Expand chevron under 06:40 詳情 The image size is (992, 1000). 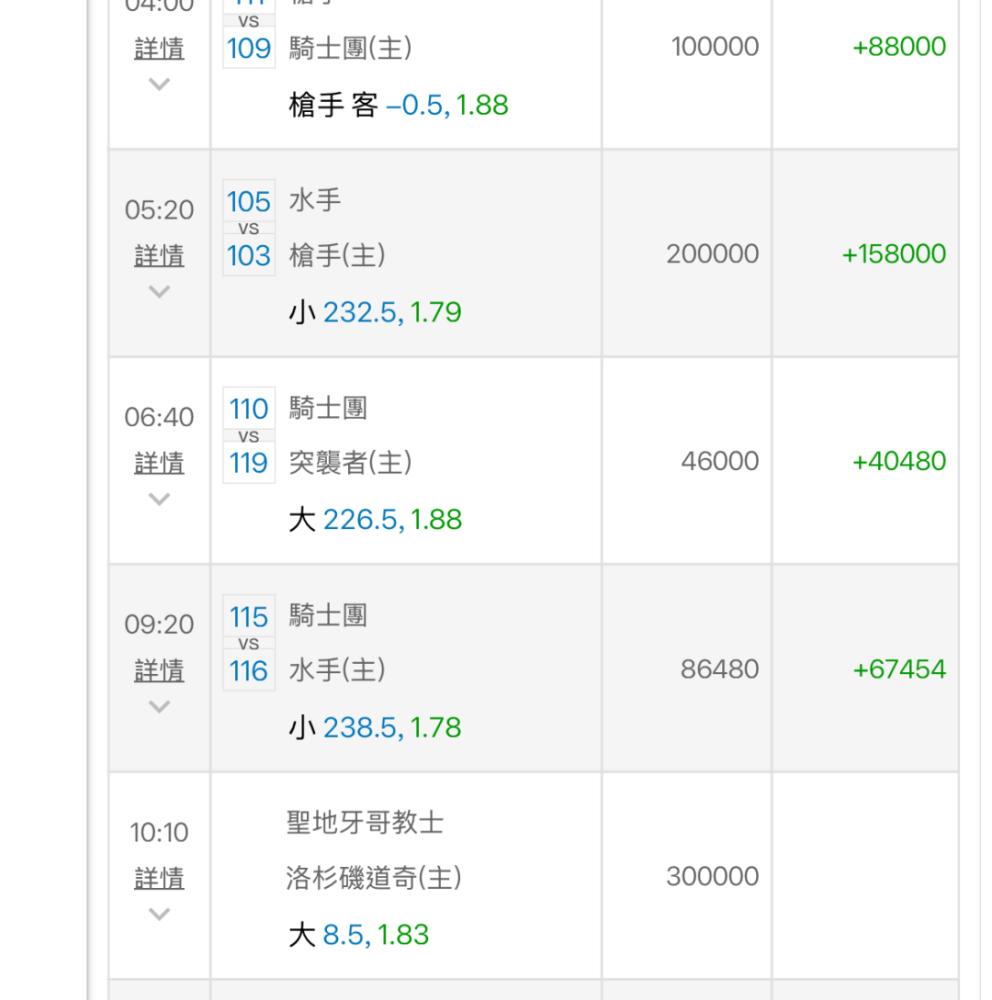pyautogui.click(x=159, y=499)
